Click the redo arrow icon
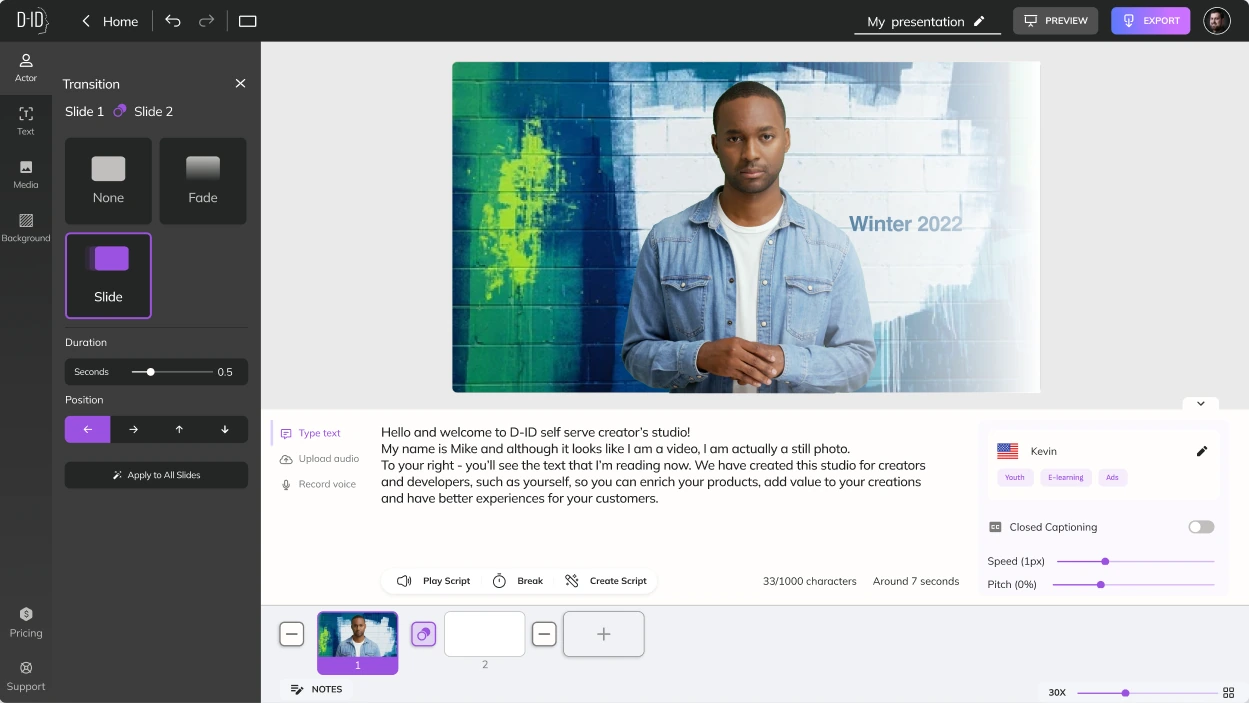 (206, 21)
